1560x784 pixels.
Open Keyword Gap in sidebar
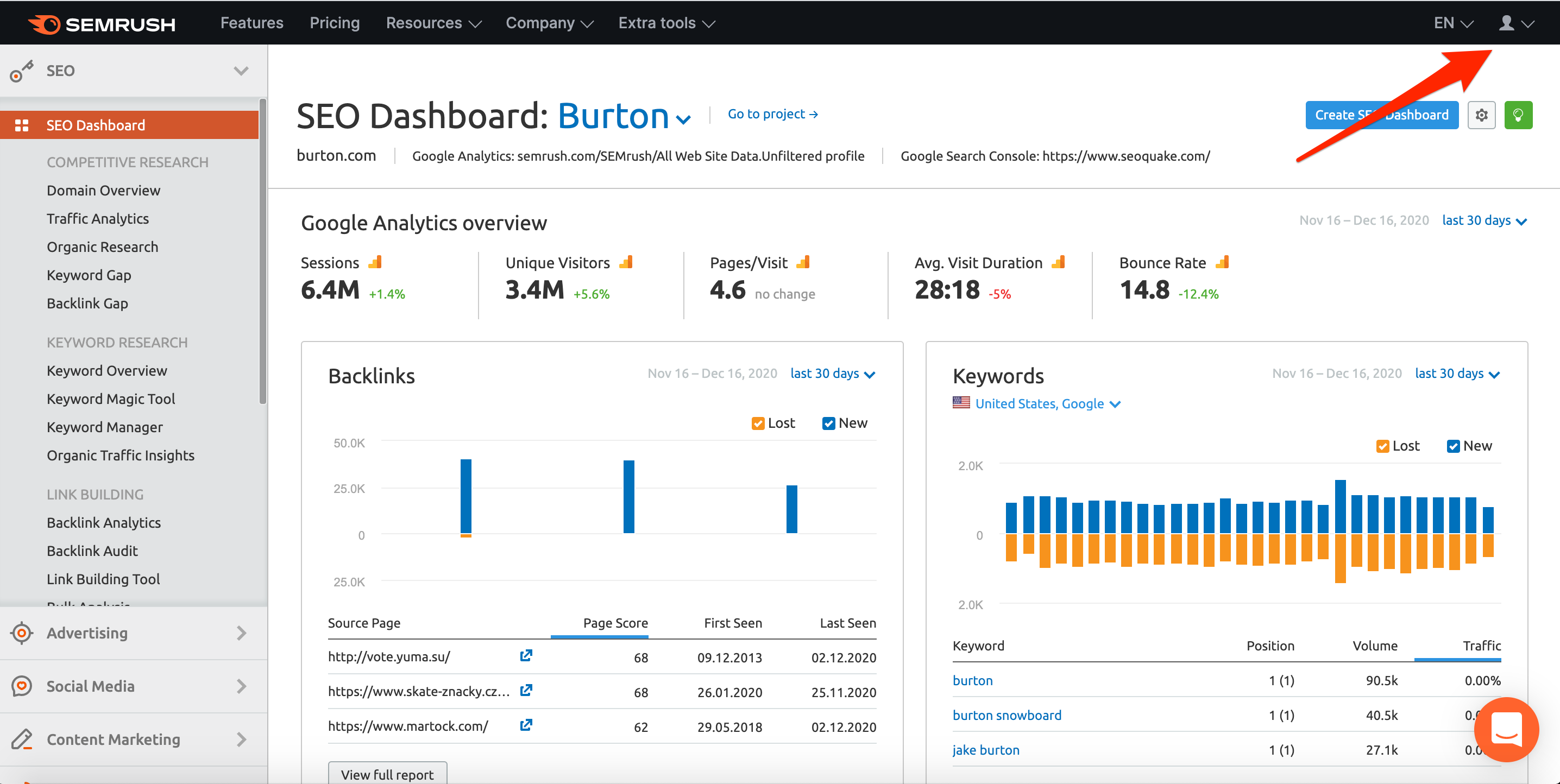pos(89,275)
